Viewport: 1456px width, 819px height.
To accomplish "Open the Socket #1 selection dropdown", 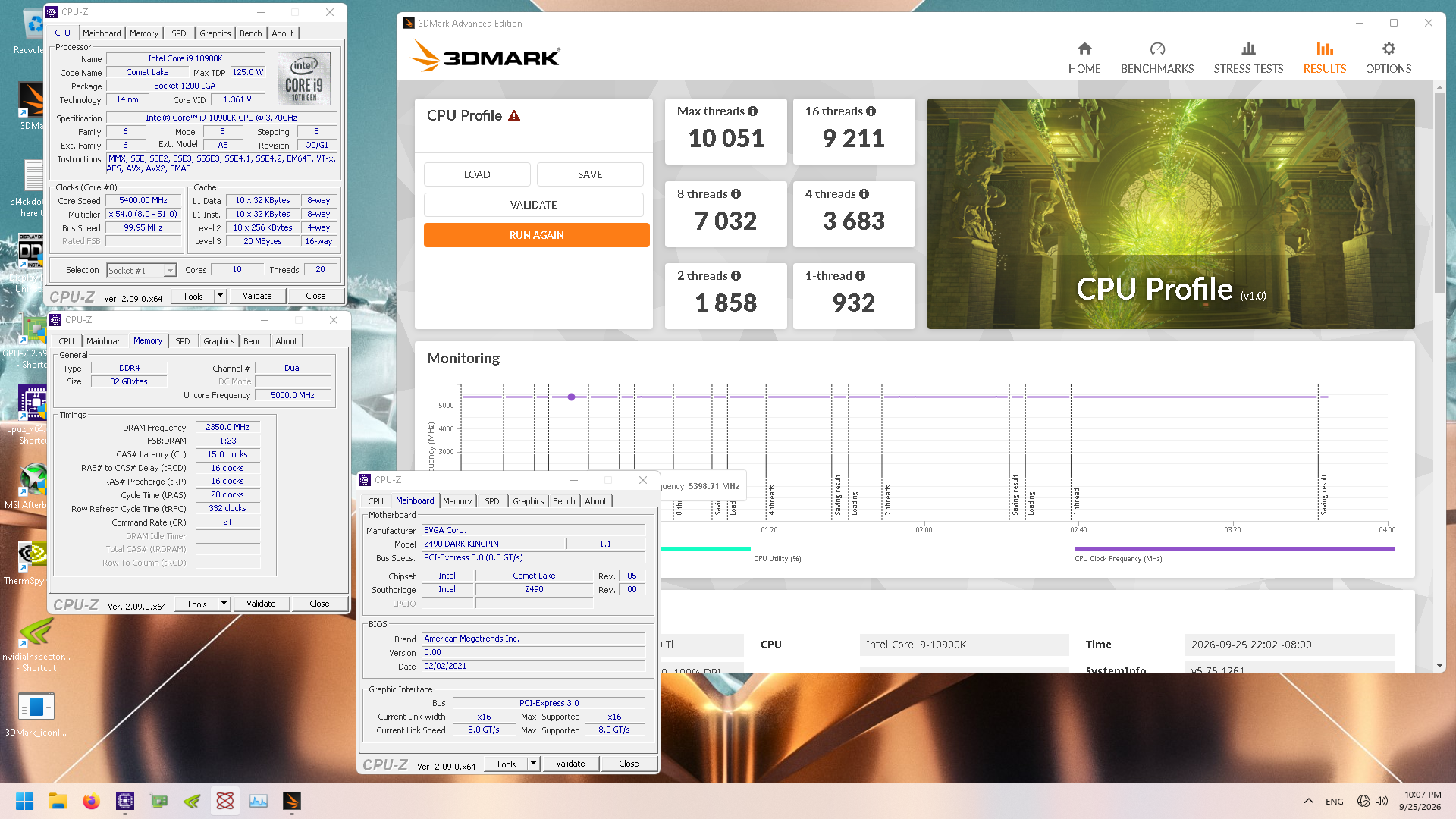I will 142,271.
